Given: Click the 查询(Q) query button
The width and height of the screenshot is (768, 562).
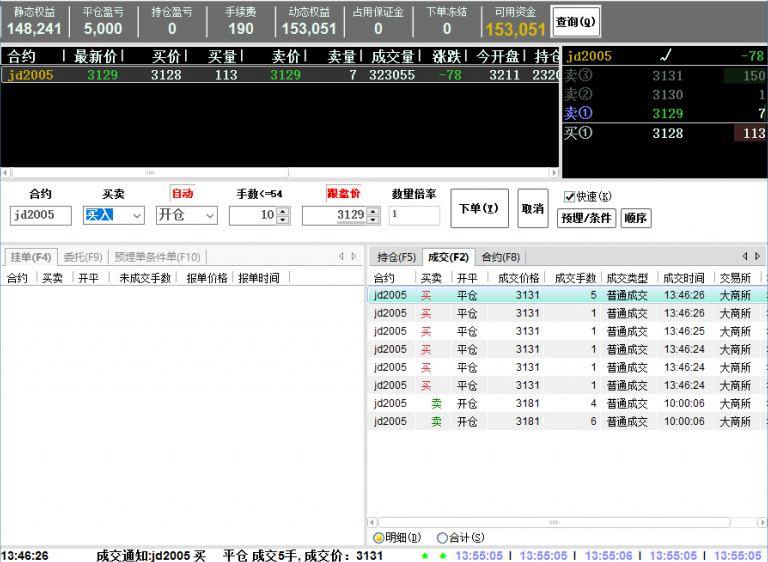Looking at the screenshot, I should 576,22.
